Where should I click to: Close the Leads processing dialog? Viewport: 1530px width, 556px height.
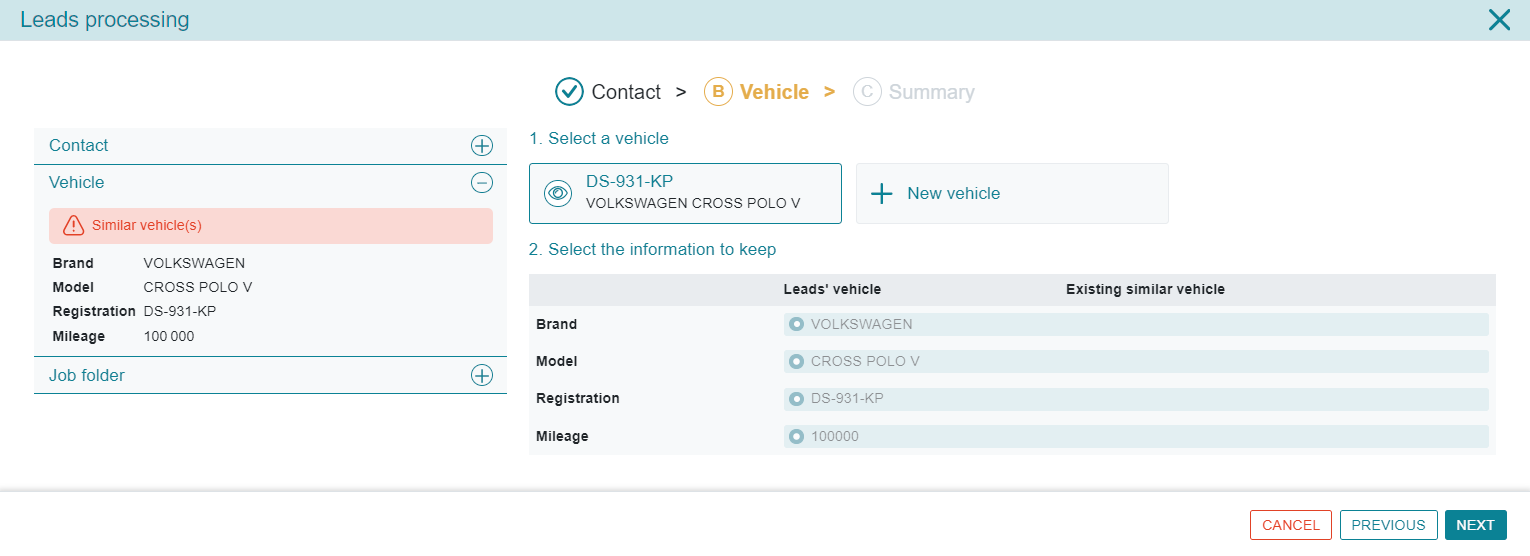point(1499,20)
